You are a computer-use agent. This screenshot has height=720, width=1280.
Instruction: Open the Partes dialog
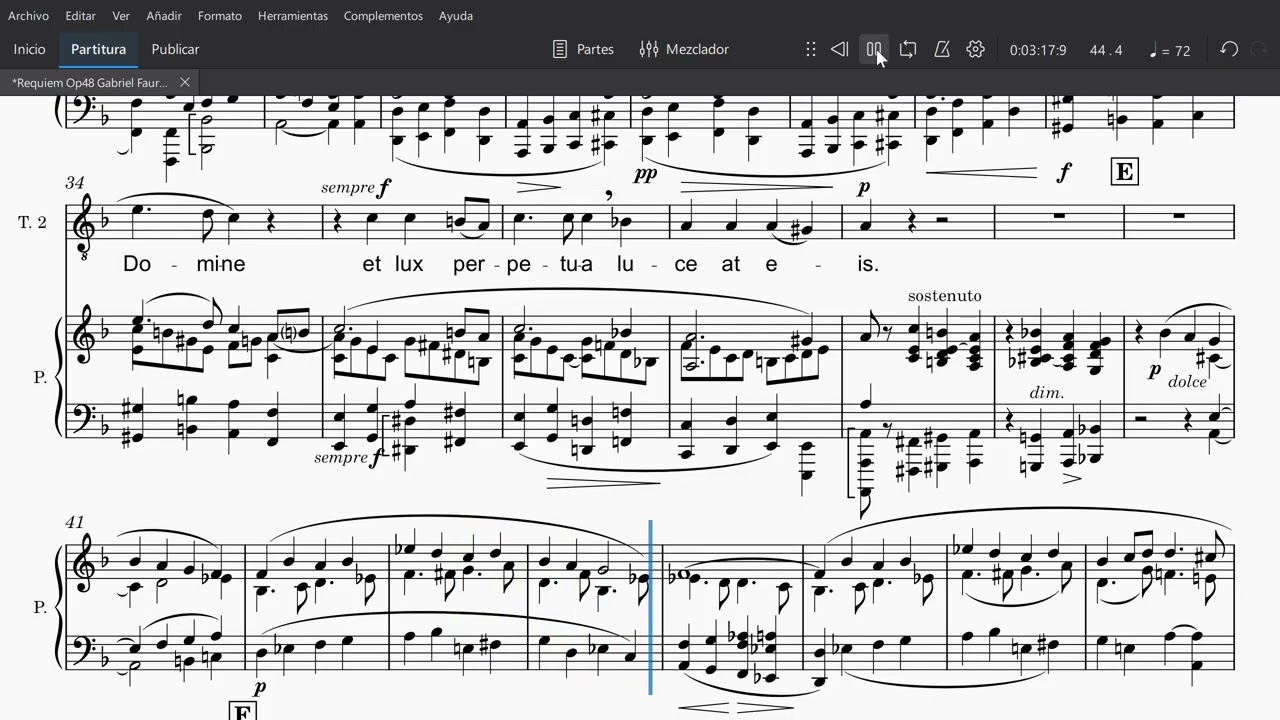point(583,49)
